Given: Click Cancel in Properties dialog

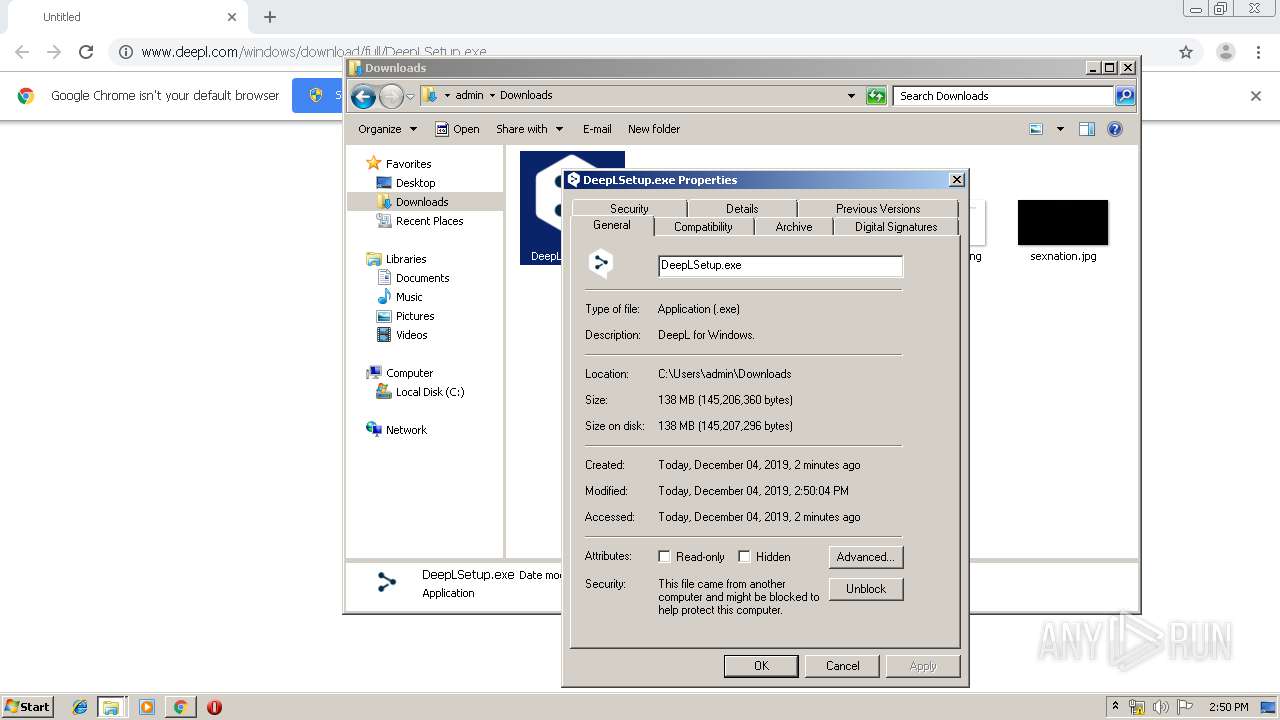Looking at the screenshot, I should [x=842, y=666].
